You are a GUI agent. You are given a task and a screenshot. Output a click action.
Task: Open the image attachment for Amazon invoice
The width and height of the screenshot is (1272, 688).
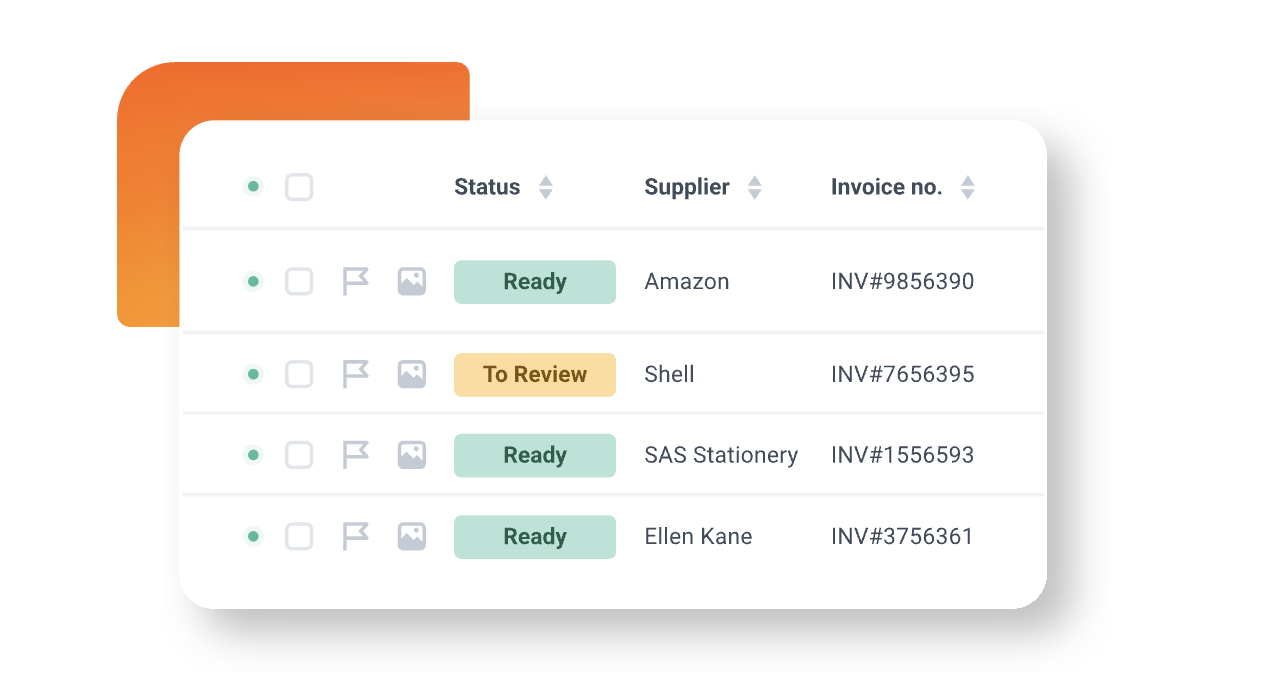412,282
